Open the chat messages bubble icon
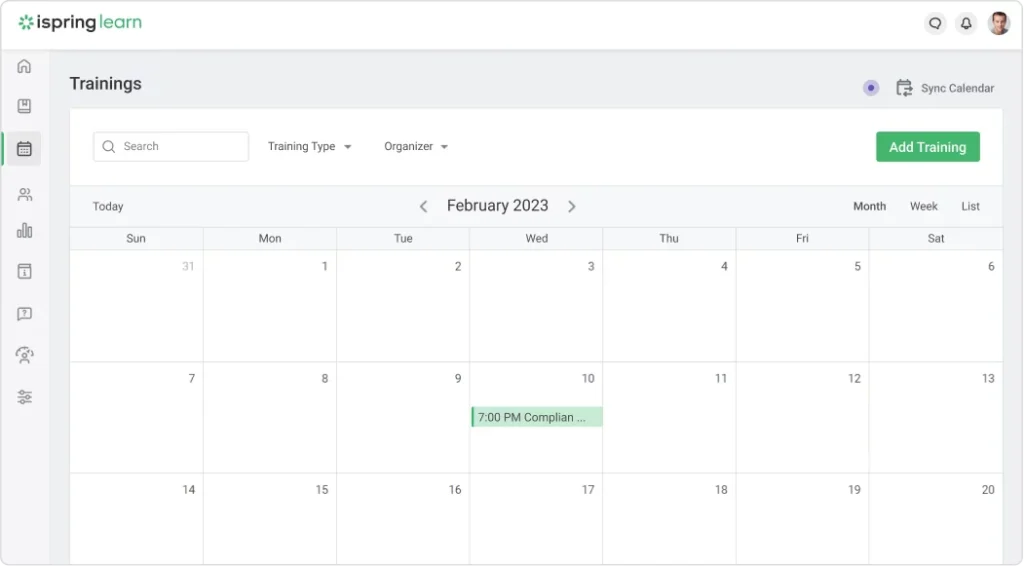This screenshot has width=1024, height=566. point(935,24)
